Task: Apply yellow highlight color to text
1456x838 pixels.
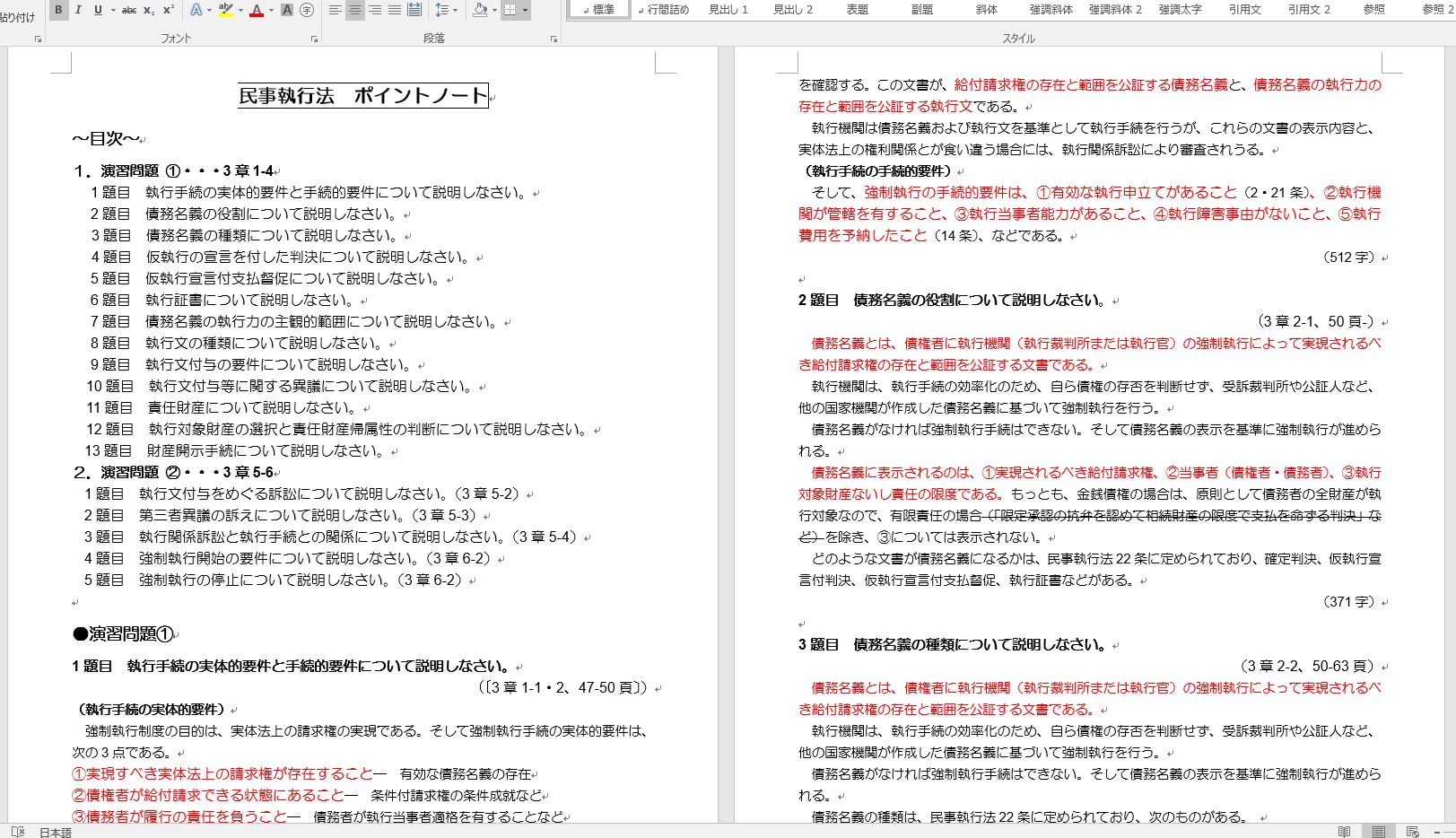Action: click(224, 10)
